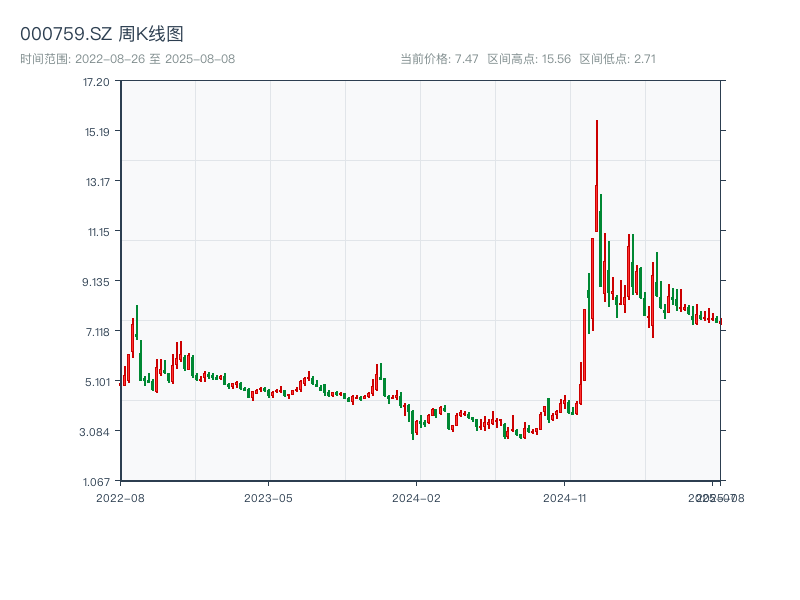The image size is (800, 600).
Task: Click the period low label 区间低点: 2.71
Action: click(617, 59)
